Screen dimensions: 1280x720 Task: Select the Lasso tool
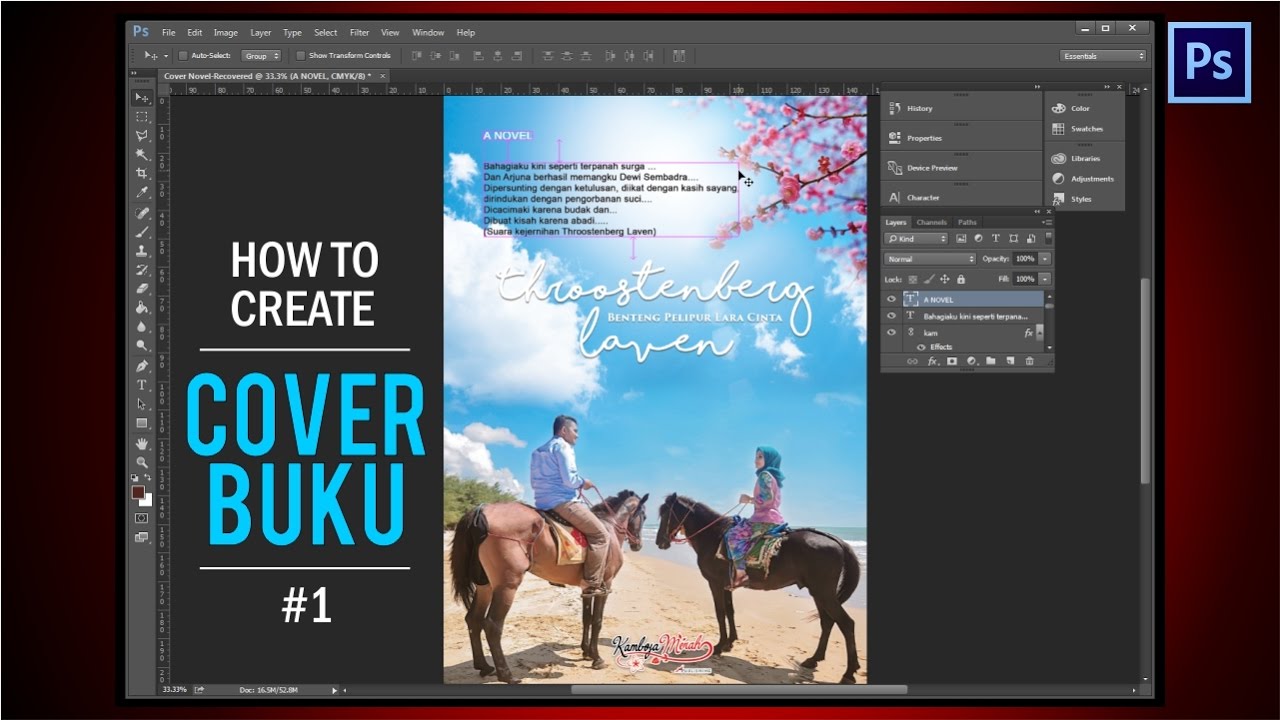pos(142,136)
